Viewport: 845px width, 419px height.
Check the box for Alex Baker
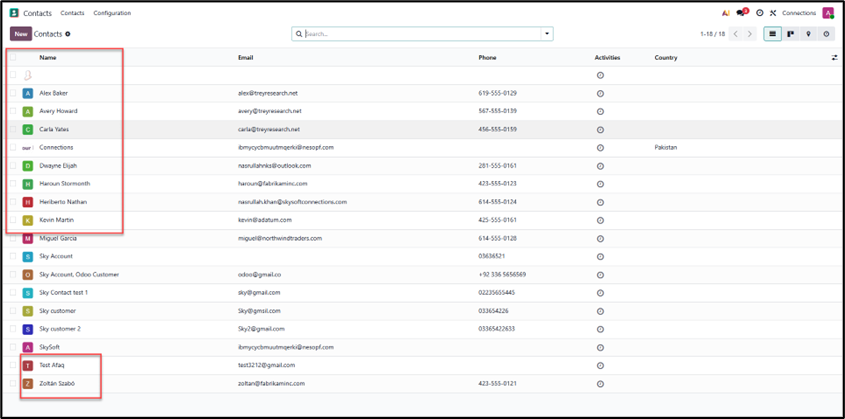coord(13,93)
